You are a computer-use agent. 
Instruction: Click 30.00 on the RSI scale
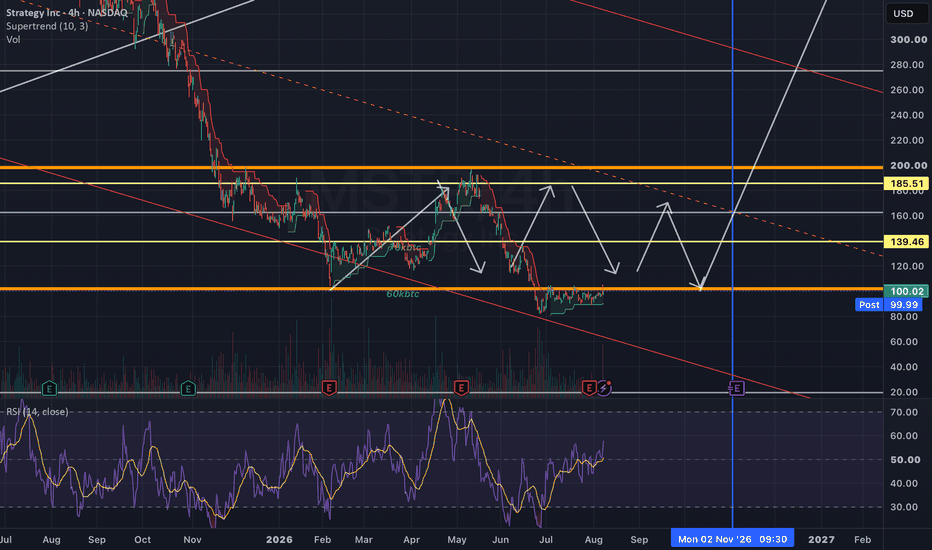[x=904, y=507]
